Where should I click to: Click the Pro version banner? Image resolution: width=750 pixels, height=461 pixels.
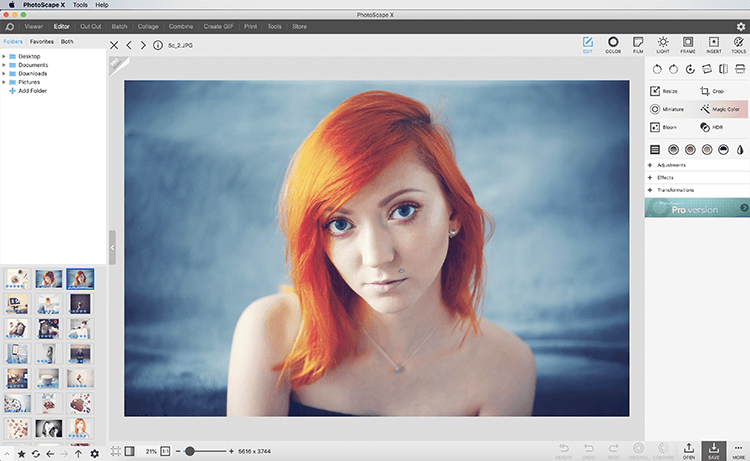coord(697,208)
